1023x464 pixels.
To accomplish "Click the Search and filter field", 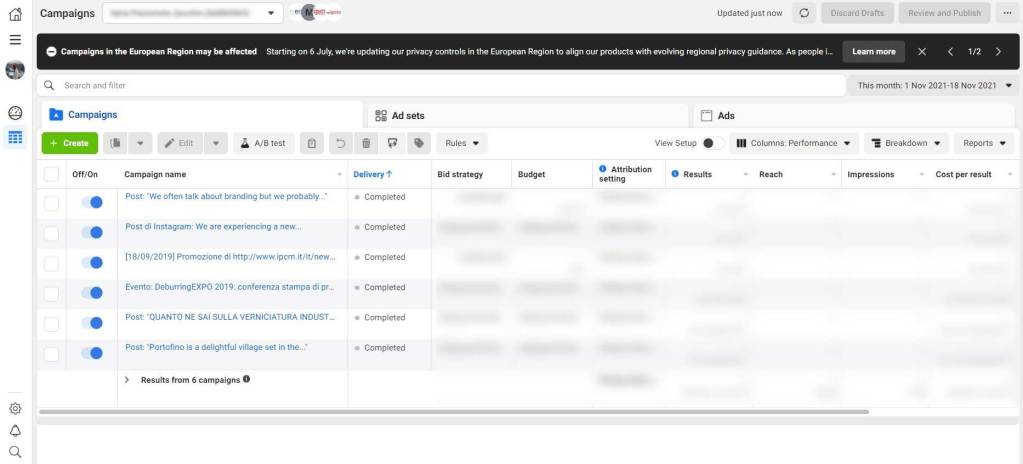I will point(440,86).
